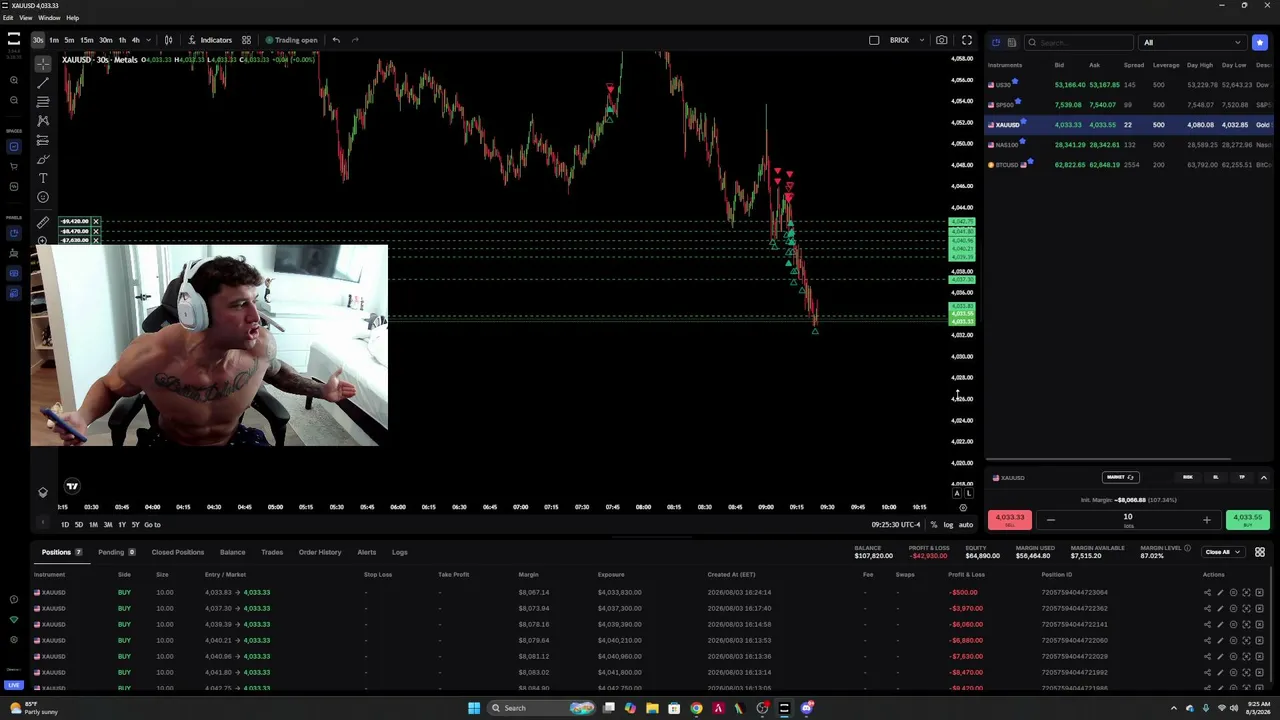Open File Explorer from the taskbar
The image size is (1280, 720).
point(652,708)
